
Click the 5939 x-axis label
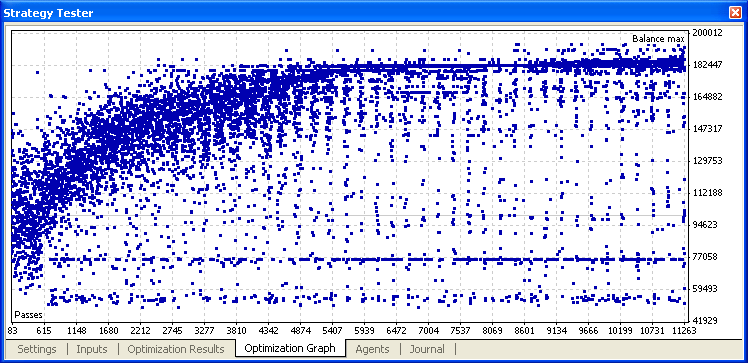(x=364, y=331)
